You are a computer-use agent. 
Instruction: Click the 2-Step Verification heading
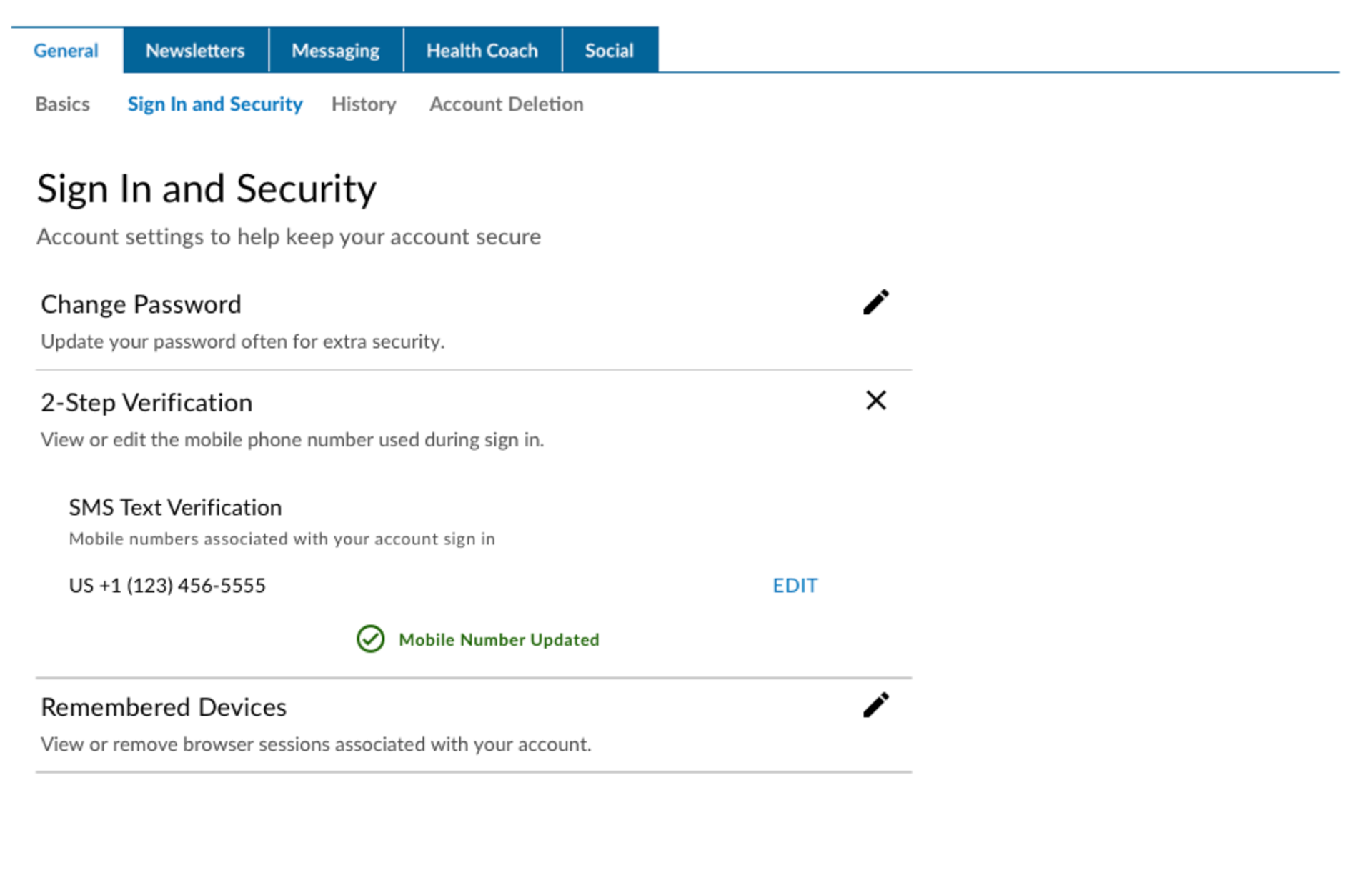coord(146,403)
